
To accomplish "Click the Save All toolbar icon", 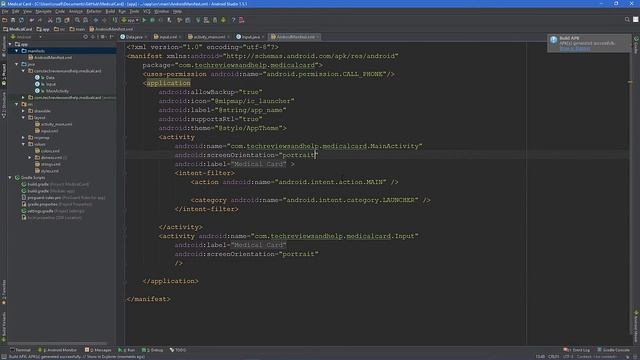I will [13, 20].
